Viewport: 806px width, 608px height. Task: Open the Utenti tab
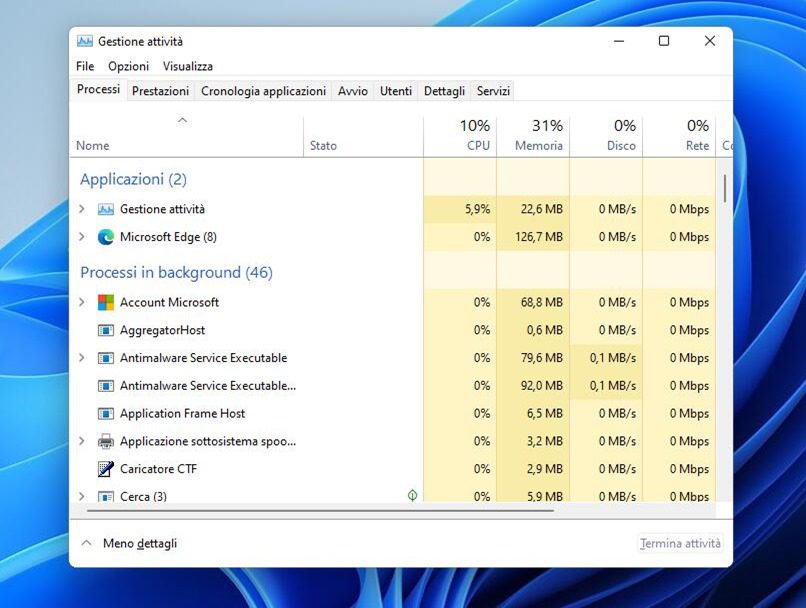396,91
